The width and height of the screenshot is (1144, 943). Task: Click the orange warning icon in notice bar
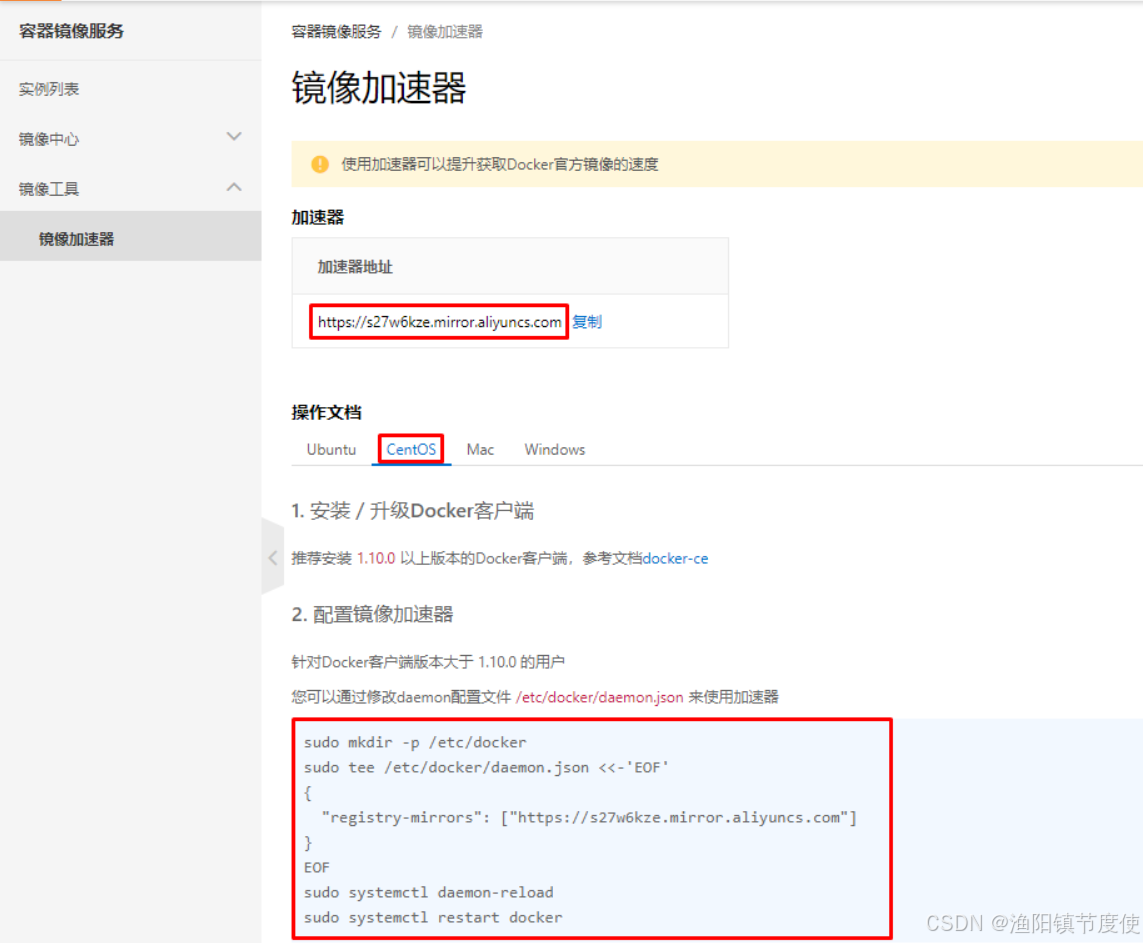[x=318, y=164]
